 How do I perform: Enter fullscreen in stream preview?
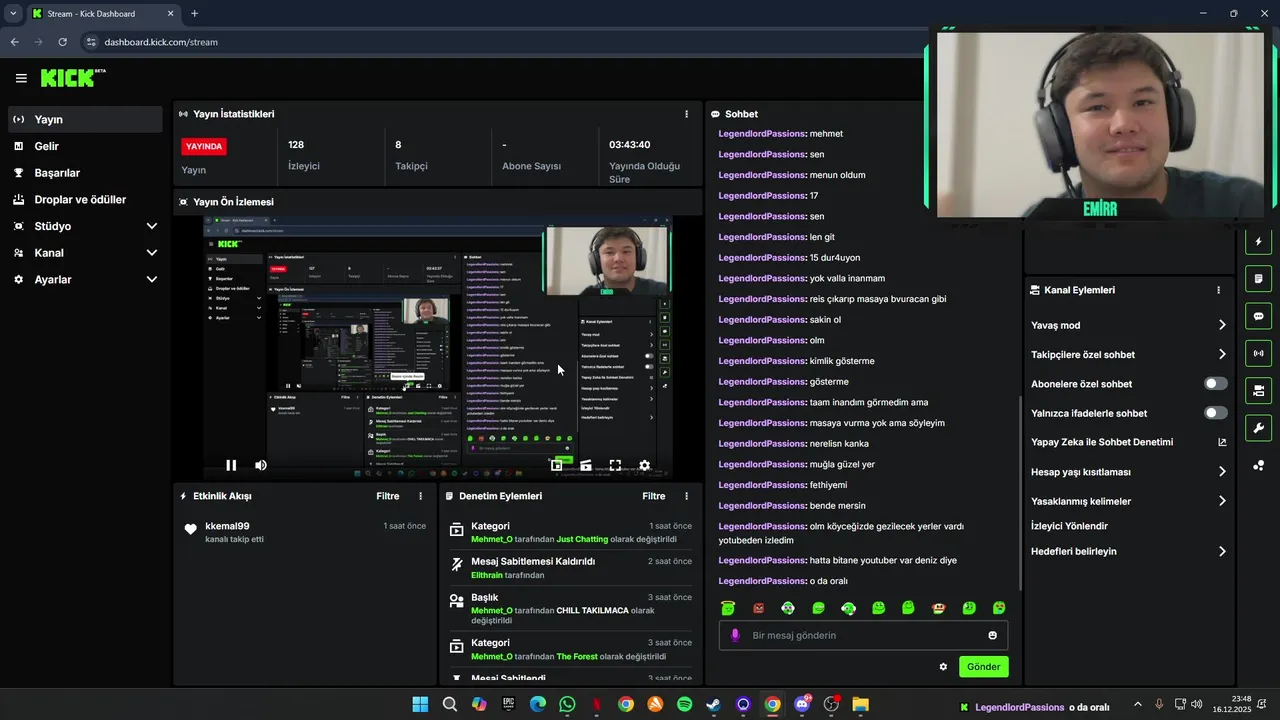click(x=615, y=465)
